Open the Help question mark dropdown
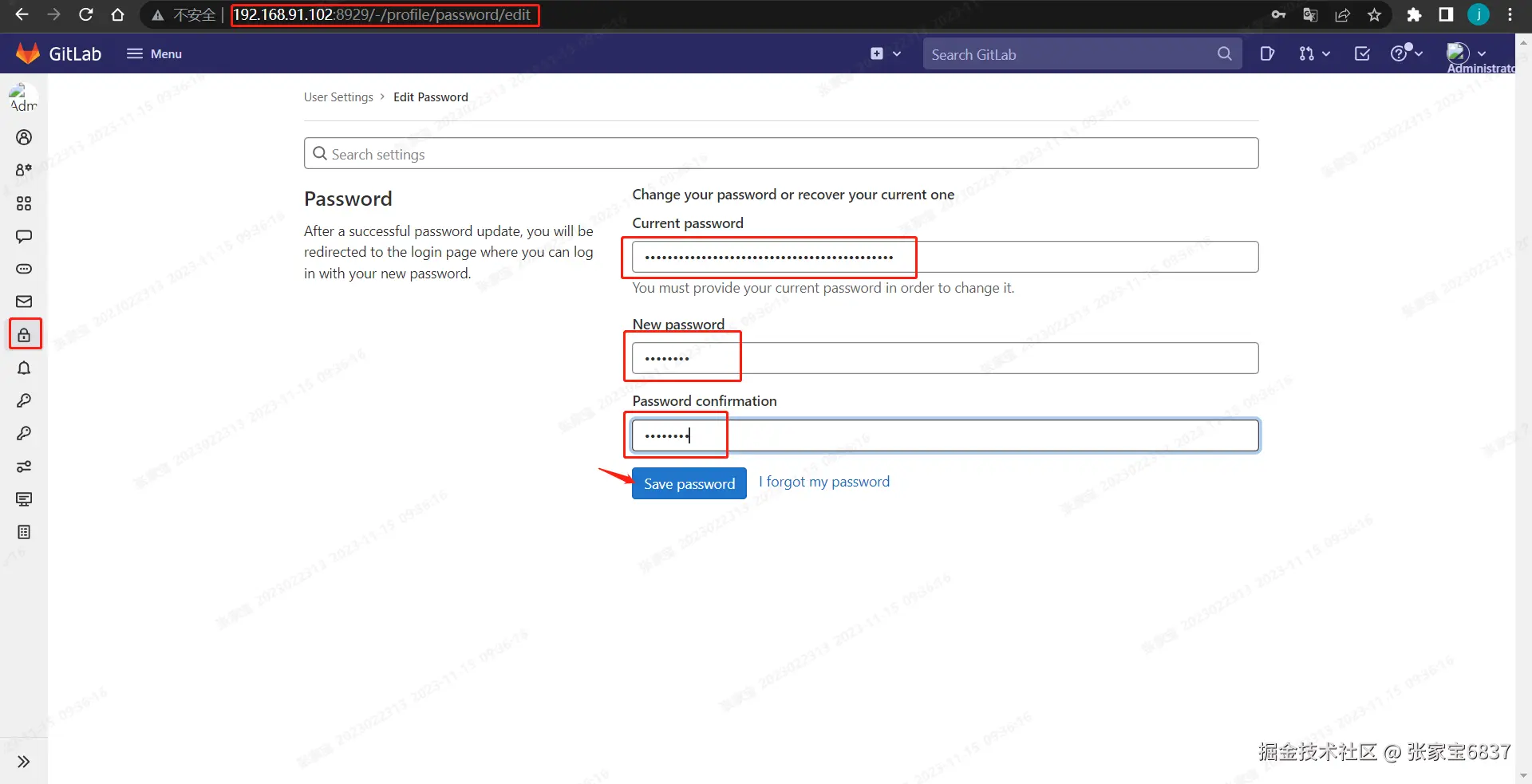The width and height of the screenshot is (1532, 784). coord(1407,53)
